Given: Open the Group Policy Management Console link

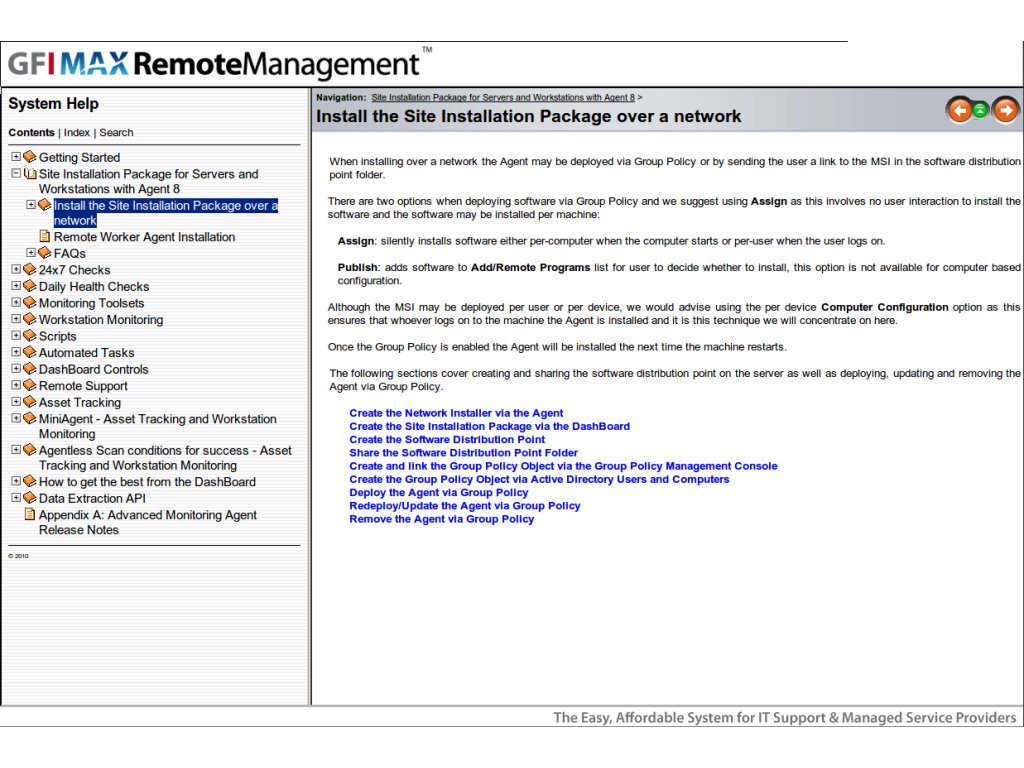Looking at the screenshot, I should (x=564, y=466).
